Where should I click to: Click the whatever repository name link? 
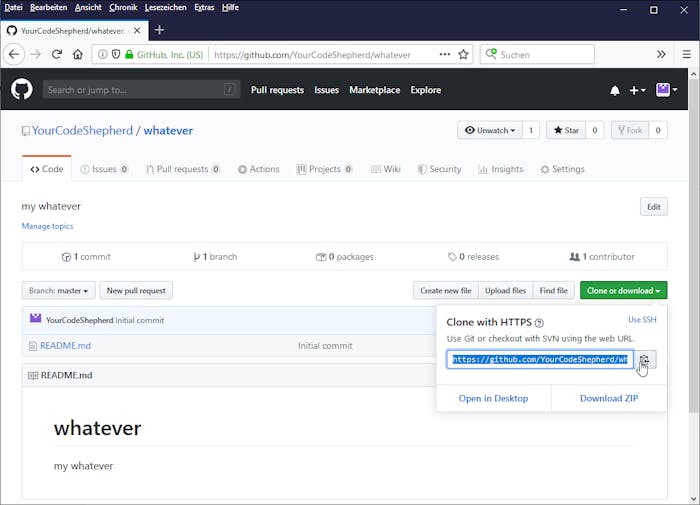point(168,130)
